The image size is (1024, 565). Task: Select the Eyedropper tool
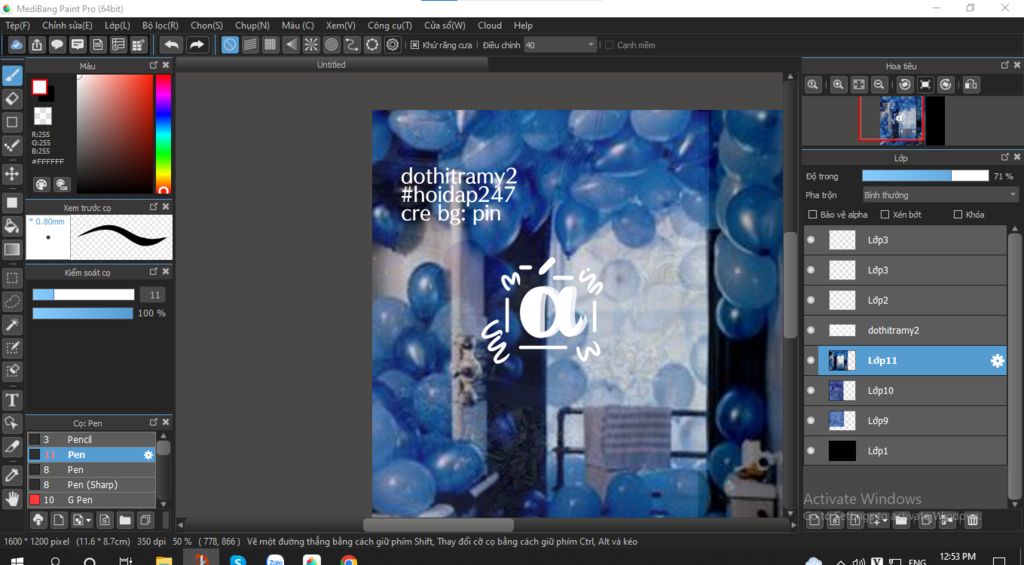tap(12, 476)
